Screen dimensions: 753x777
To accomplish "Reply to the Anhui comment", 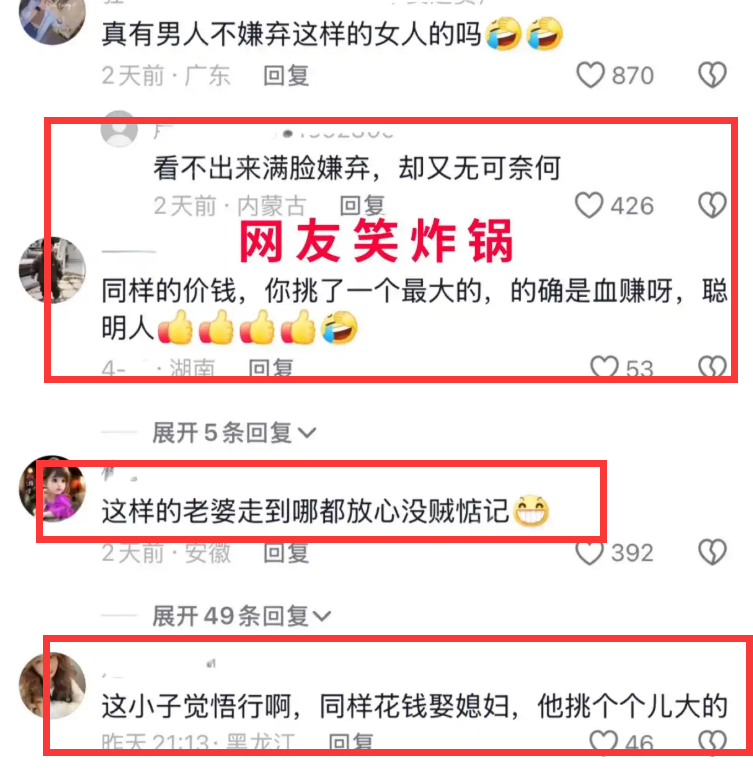I will point(286,553).
